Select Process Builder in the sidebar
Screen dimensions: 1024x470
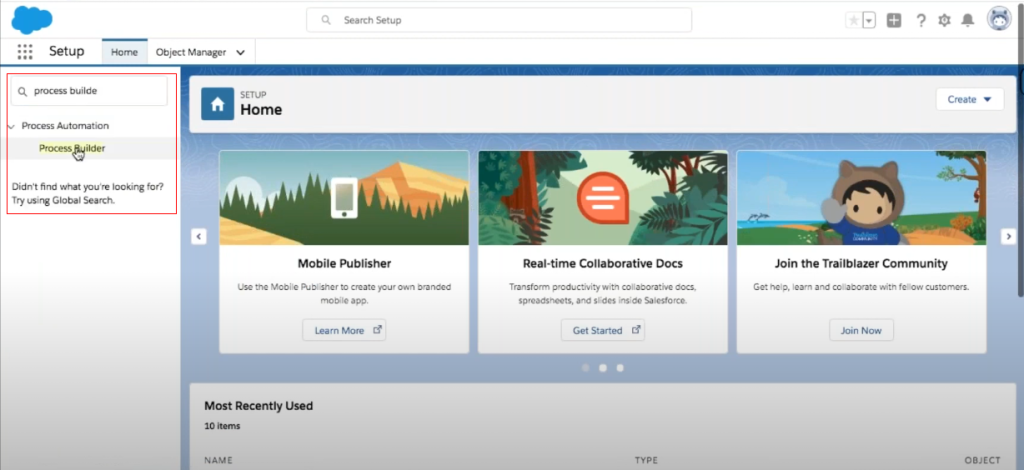point(72,148)
